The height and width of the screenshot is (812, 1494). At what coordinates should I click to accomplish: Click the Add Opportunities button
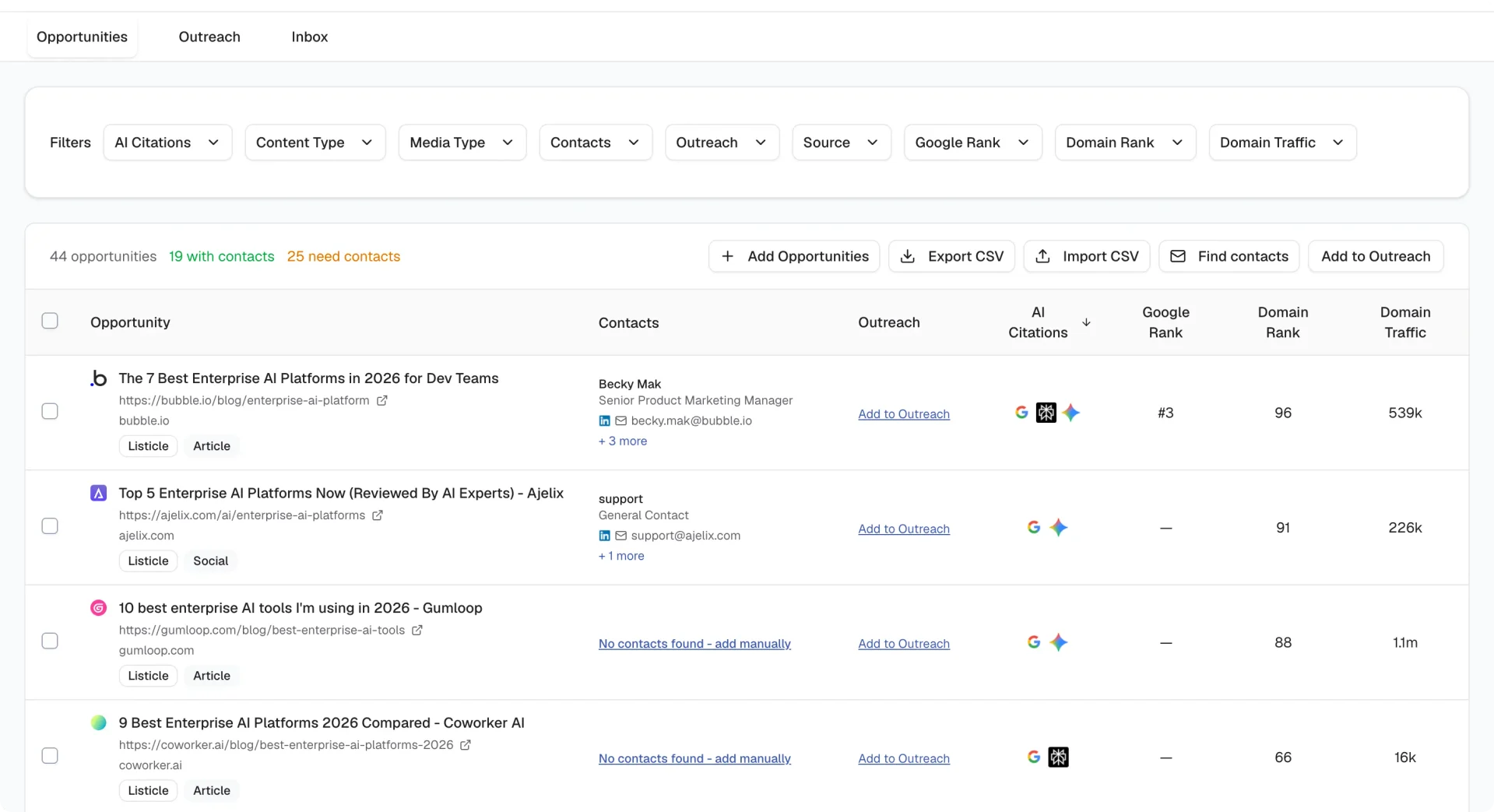(794, 256)
